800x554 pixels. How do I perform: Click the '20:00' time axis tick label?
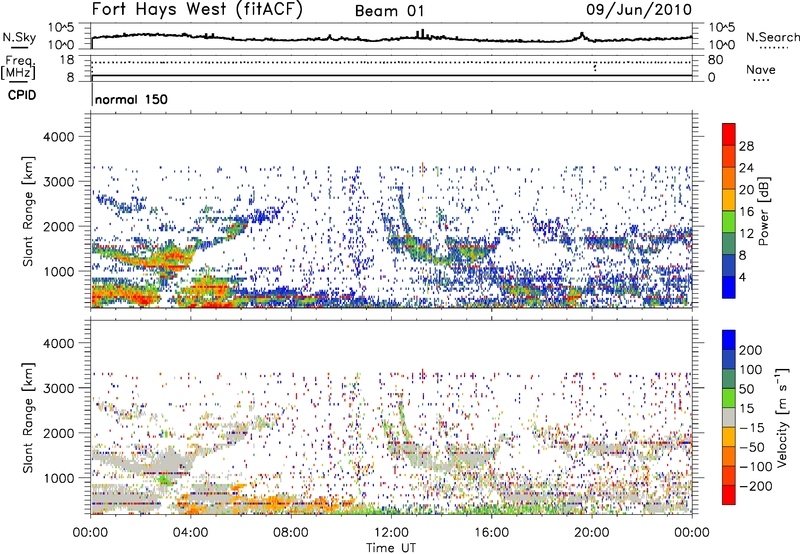[x=592, y=532]
